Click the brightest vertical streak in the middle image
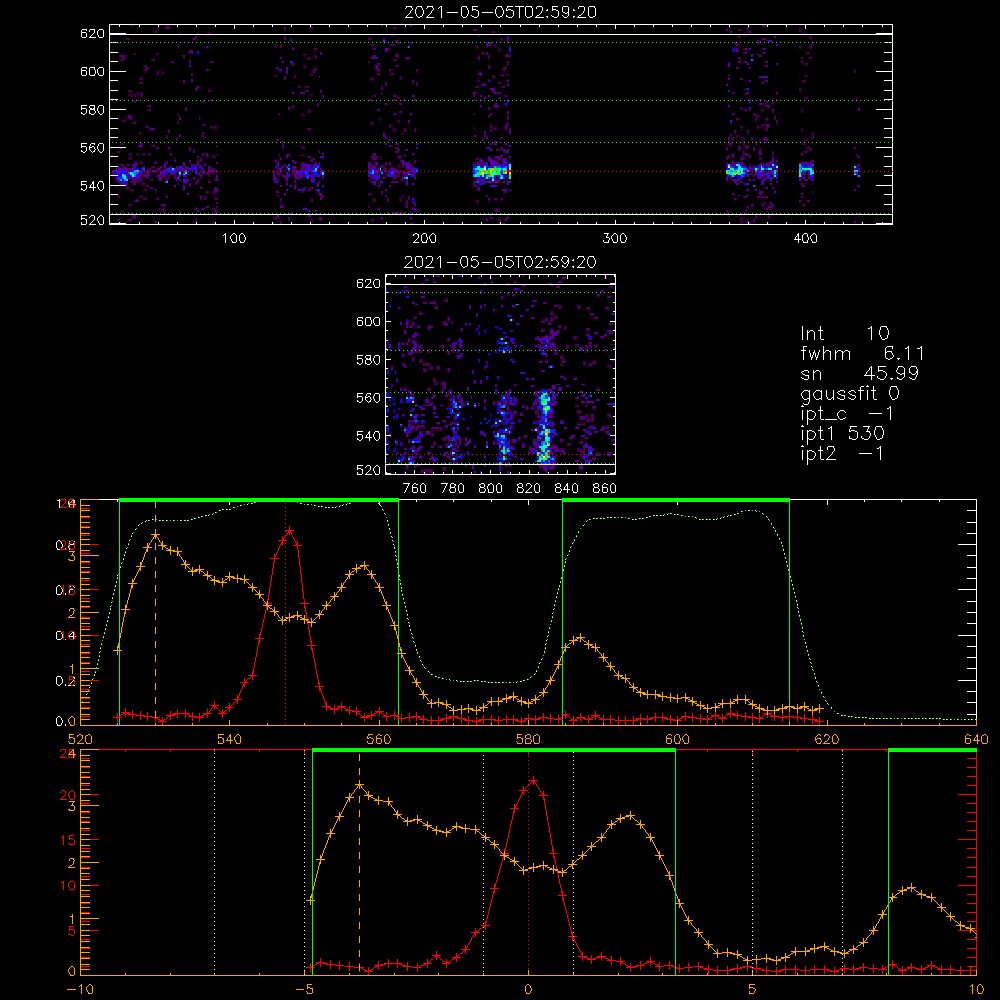This screenshot has height=1000, width=1000. [544, 427]
